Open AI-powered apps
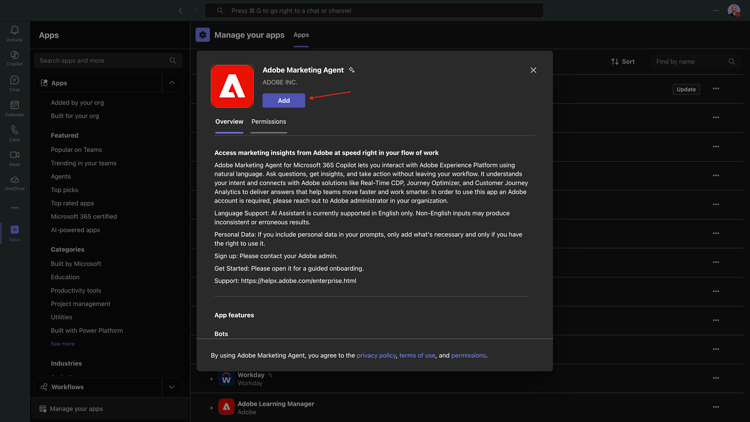The height and width of the screenshot is (422, 750). coord(75,230)
